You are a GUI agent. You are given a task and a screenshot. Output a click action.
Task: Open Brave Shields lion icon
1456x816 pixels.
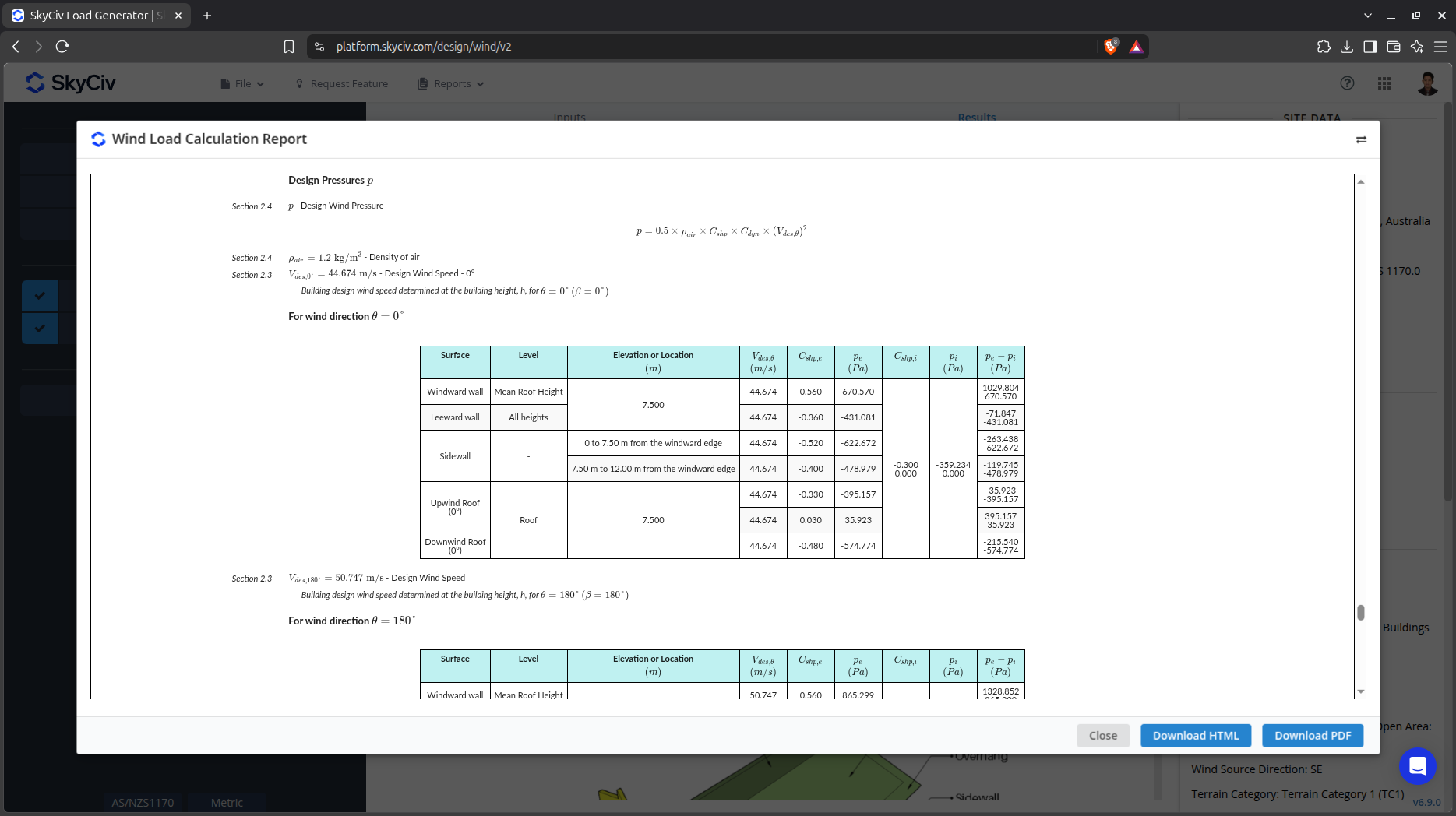tap(1111, 47)
